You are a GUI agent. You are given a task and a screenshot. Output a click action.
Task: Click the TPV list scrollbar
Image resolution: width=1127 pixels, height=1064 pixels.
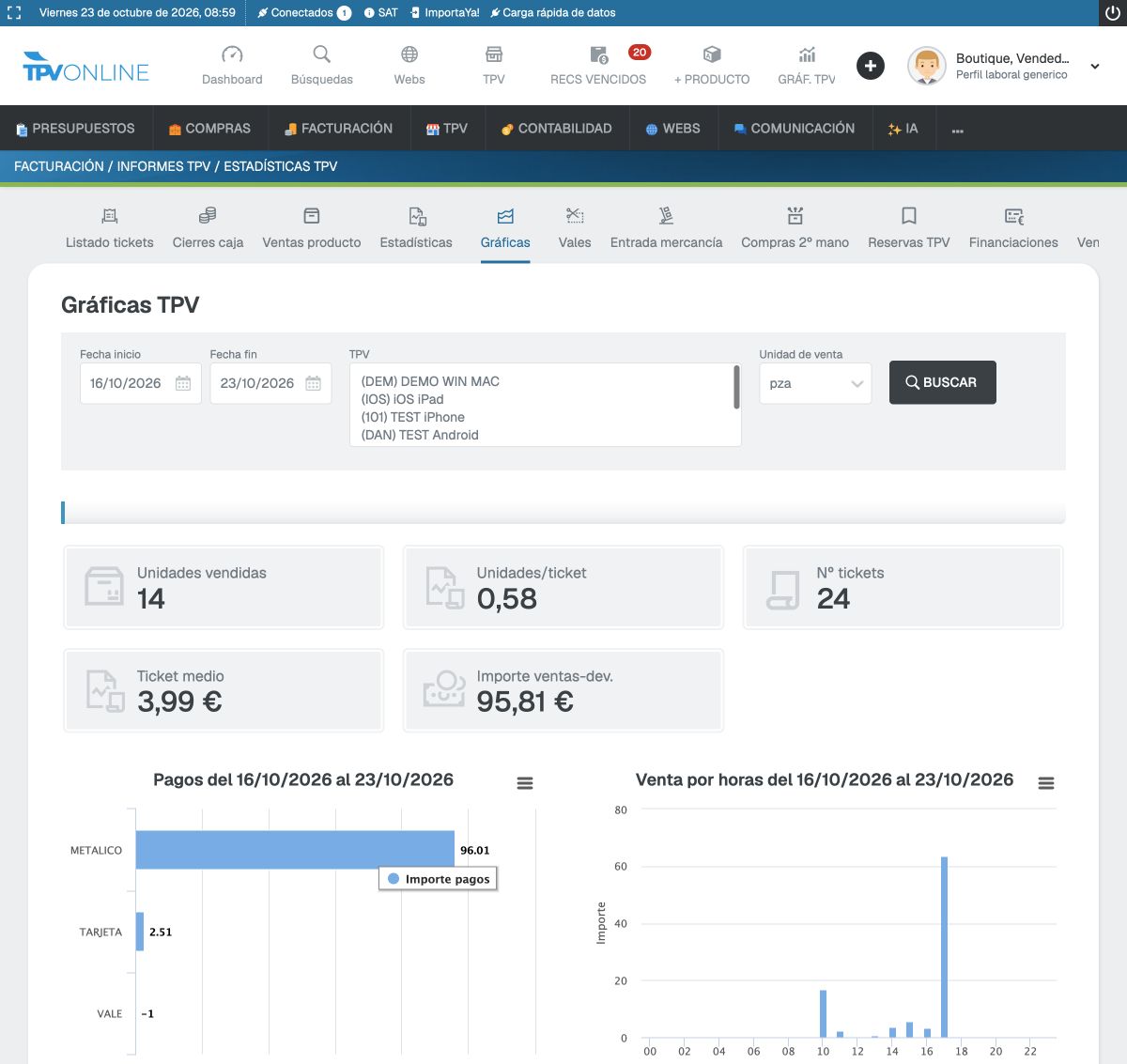click(x=736, y=387)
